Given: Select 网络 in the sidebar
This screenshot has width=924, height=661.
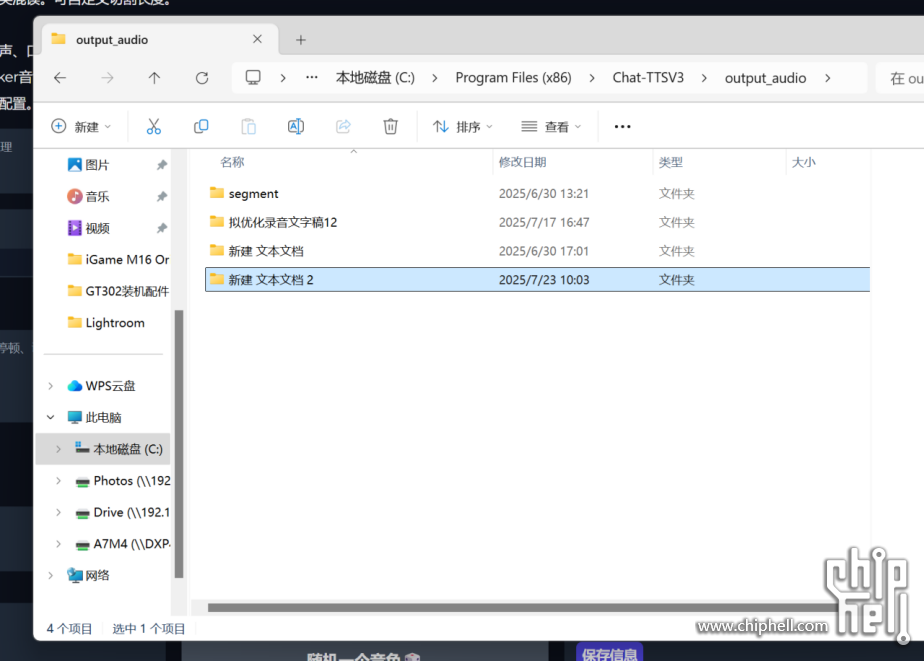Looking at the screenshot, I should point(88,575).
